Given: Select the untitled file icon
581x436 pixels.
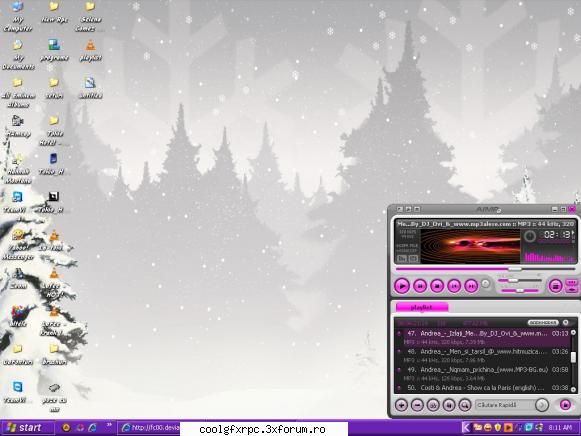Looking at the screenshot, I should pyautogui.click(x=90, y=88).
